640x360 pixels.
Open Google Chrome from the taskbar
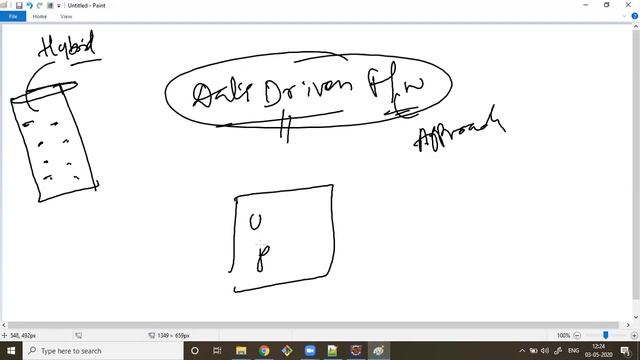coord(264,351)
